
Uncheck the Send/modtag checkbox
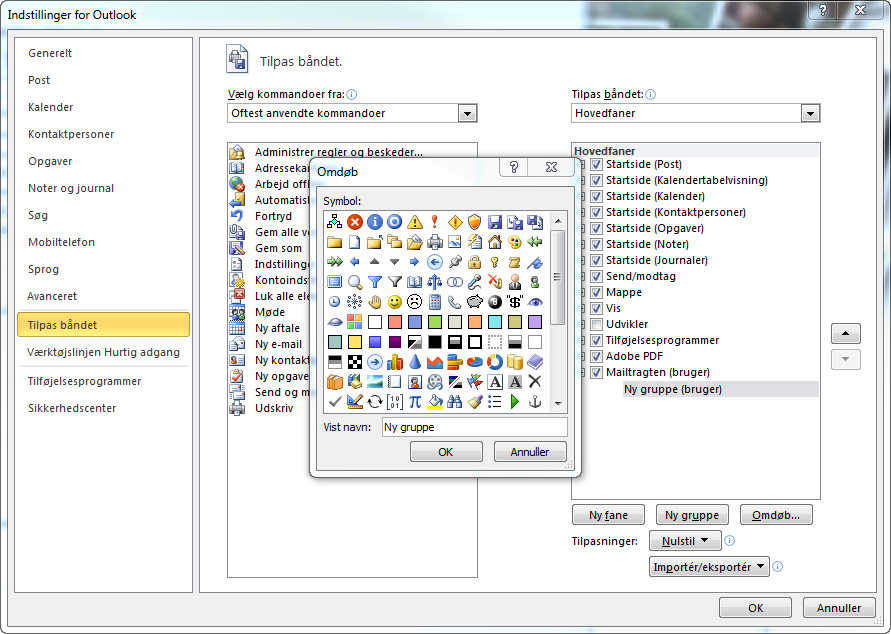pos(596,276)
